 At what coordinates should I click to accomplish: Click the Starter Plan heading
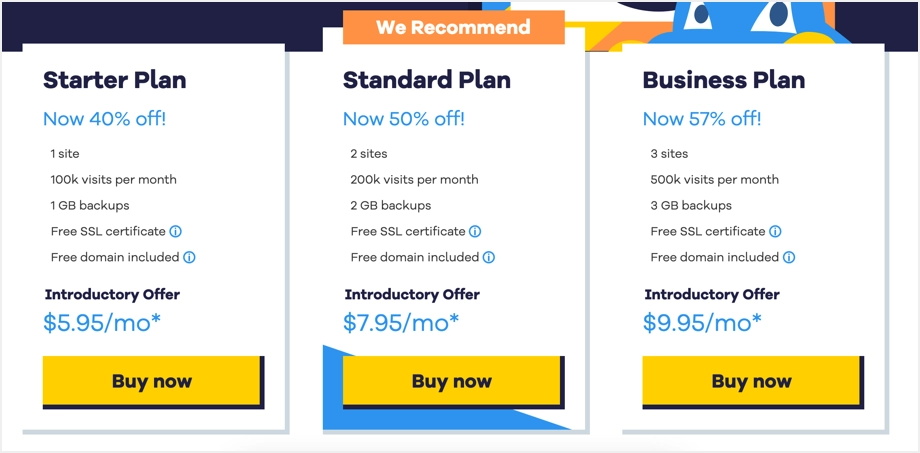click(115, 80)
